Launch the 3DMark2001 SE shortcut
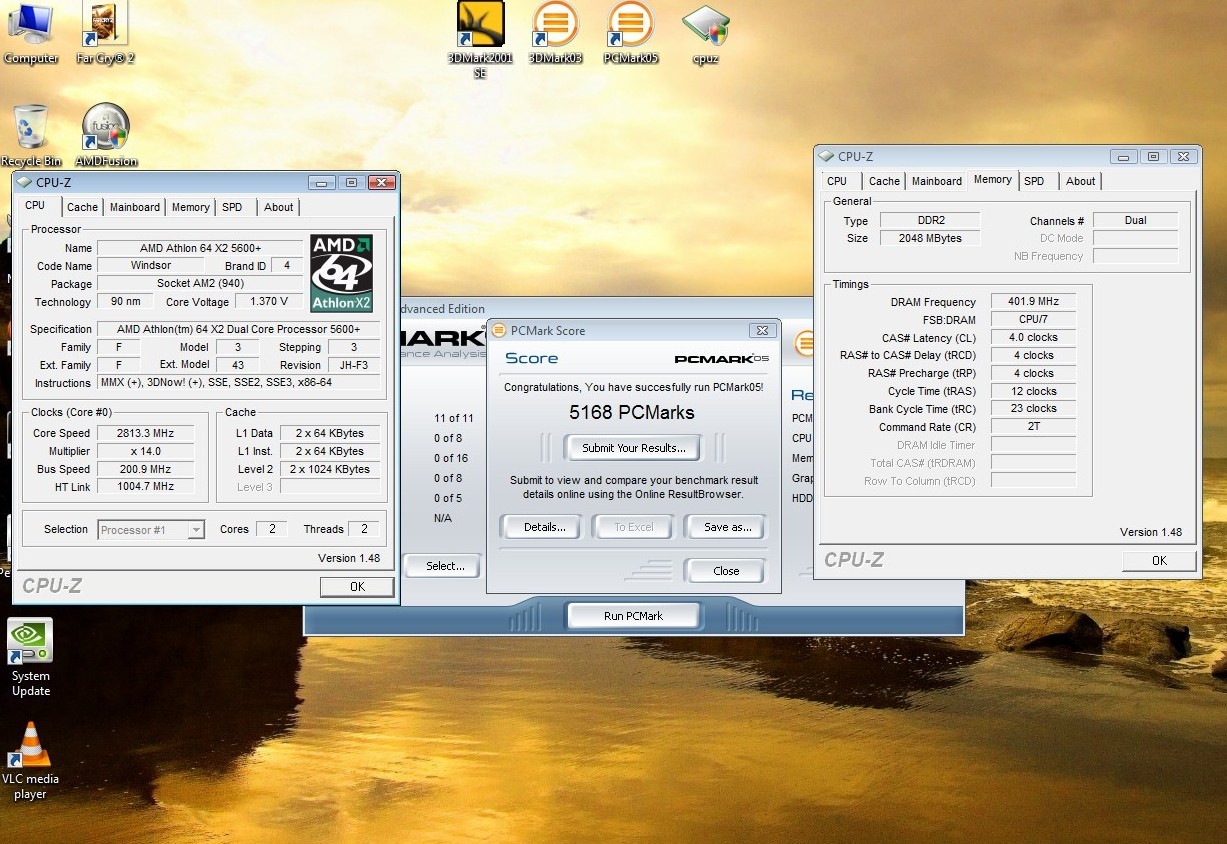The width and height of the screenshot is (1227, 844). pyautogui.click(x=480, y=38)
